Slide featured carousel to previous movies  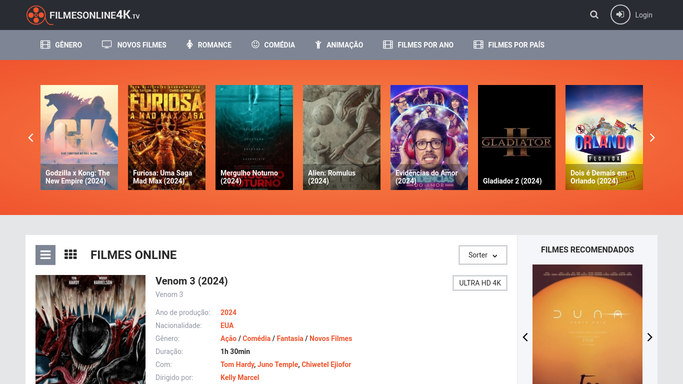pos(30,138)
